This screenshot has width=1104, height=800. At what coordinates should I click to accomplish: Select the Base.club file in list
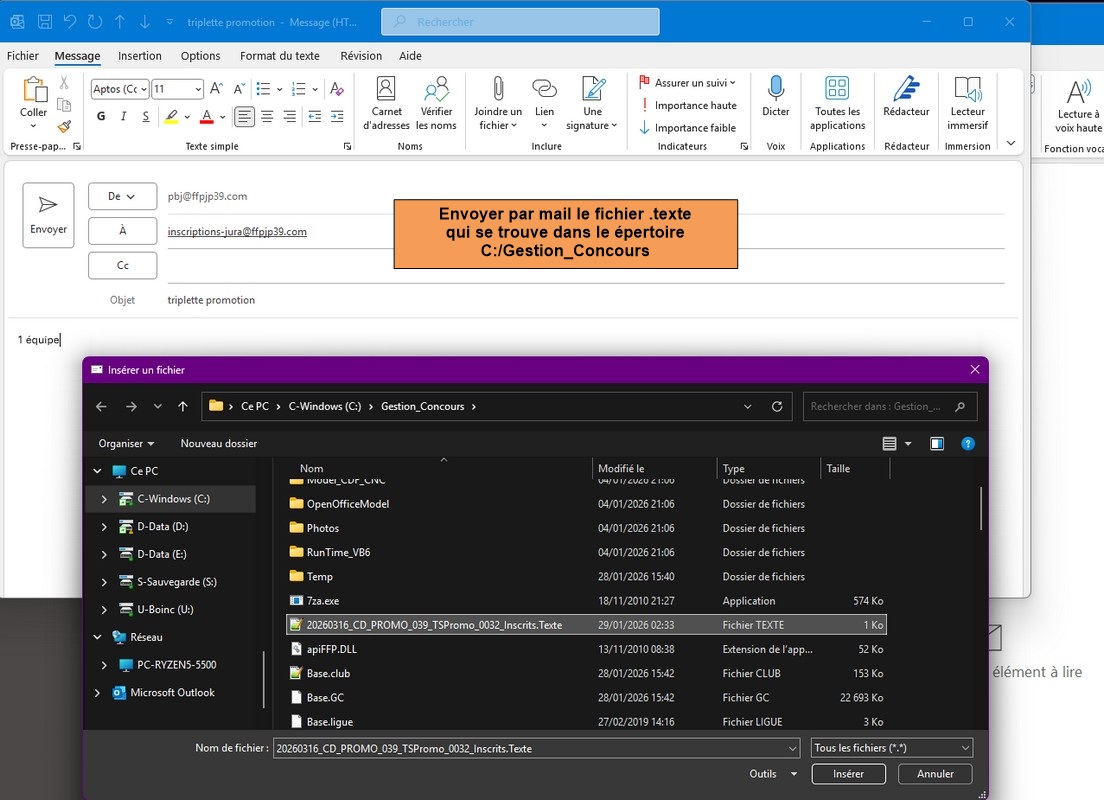pyautogui.click(x=328, y=674)
